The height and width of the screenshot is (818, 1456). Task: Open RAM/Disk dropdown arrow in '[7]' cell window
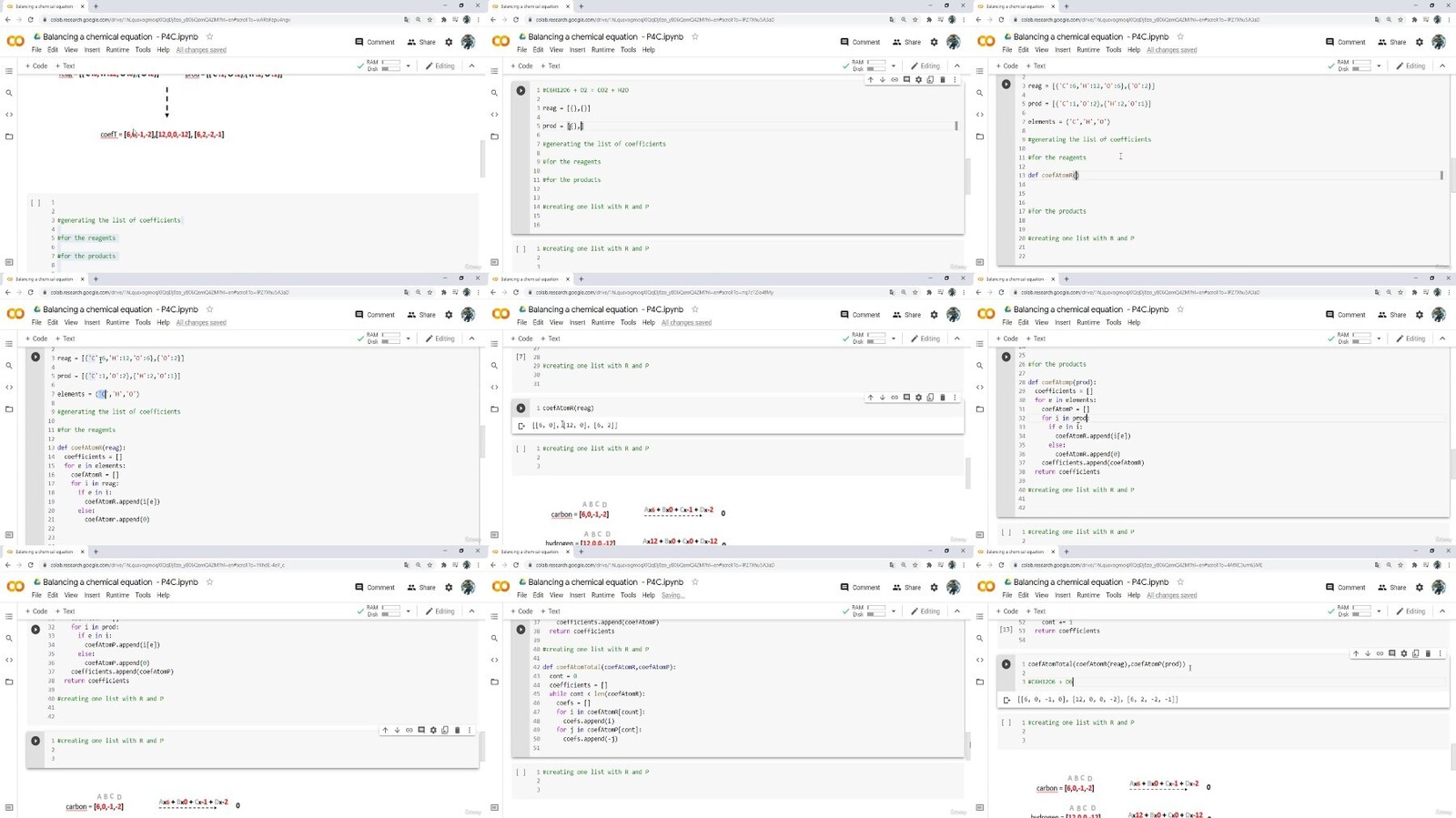(893, 338)
